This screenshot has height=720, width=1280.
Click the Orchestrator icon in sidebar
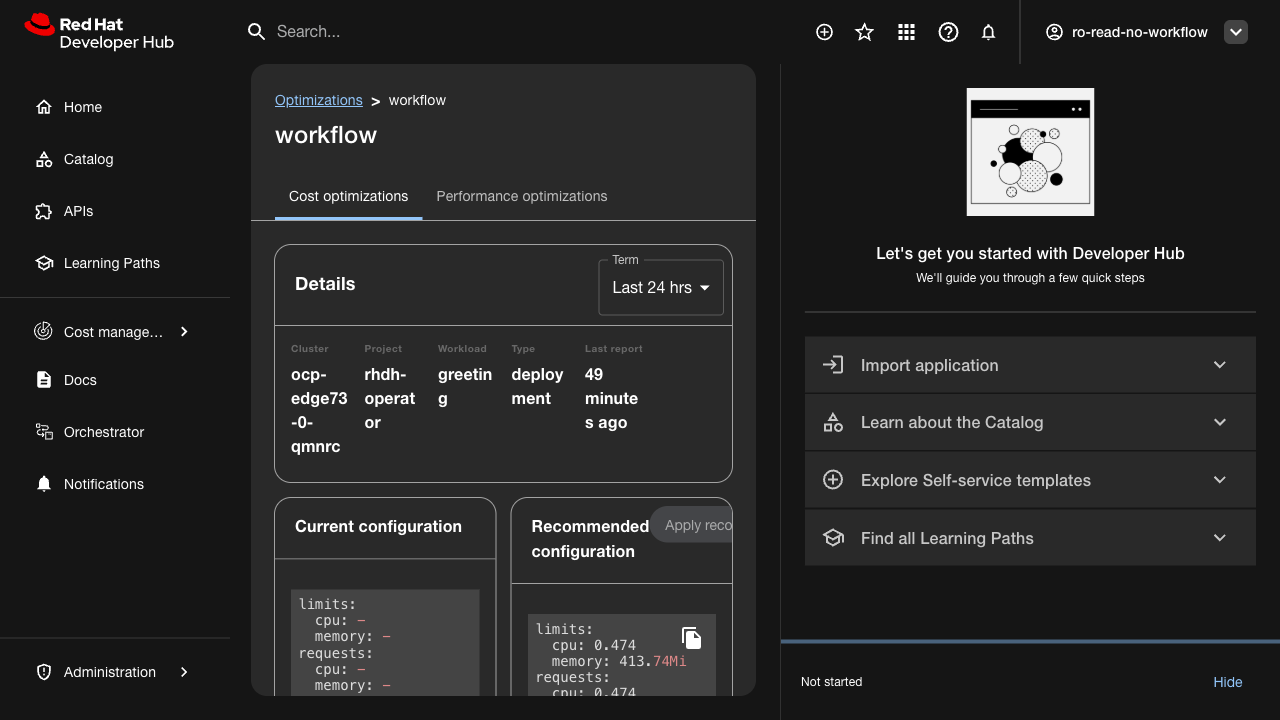(44, 432)
